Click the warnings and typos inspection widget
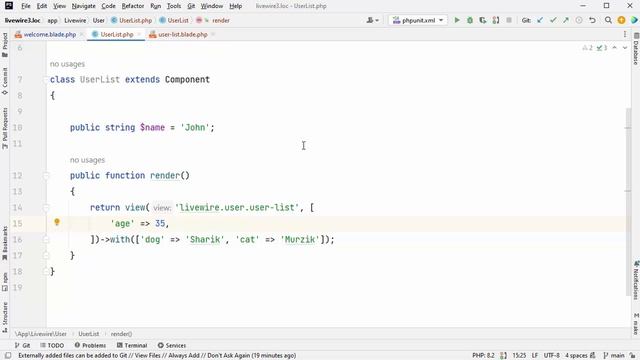Screen dimensions: 640x360 pyautogui.click(x=594, y=48)
